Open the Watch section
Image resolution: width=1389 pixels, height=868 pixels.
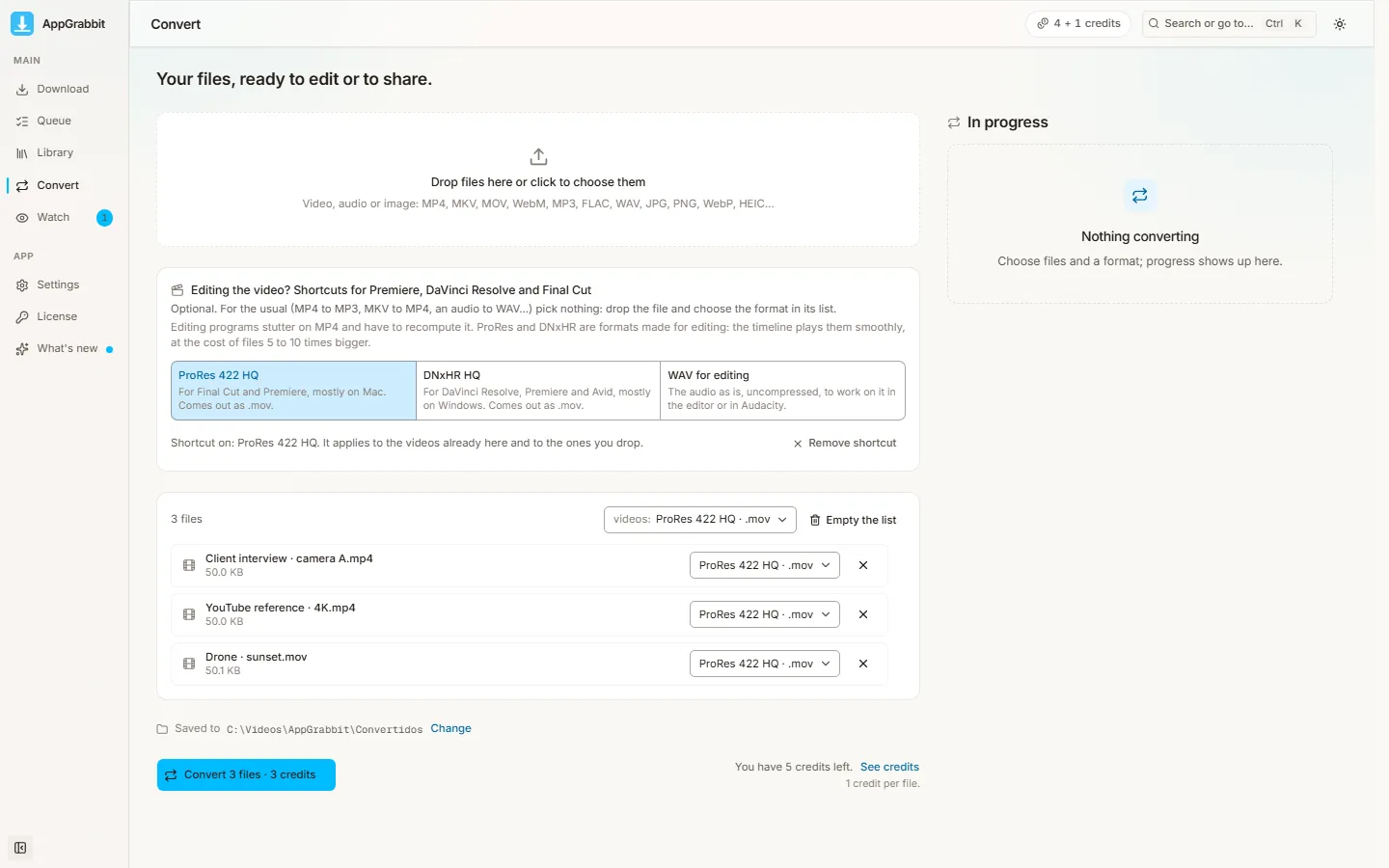[x=64, y=217]
